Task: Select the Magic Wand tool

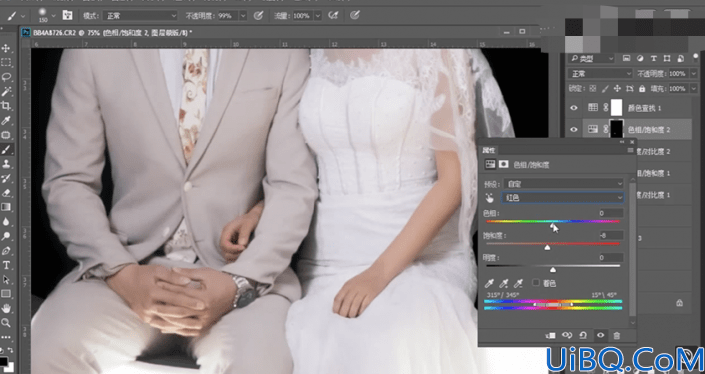Action: click(x=6, y=91)
